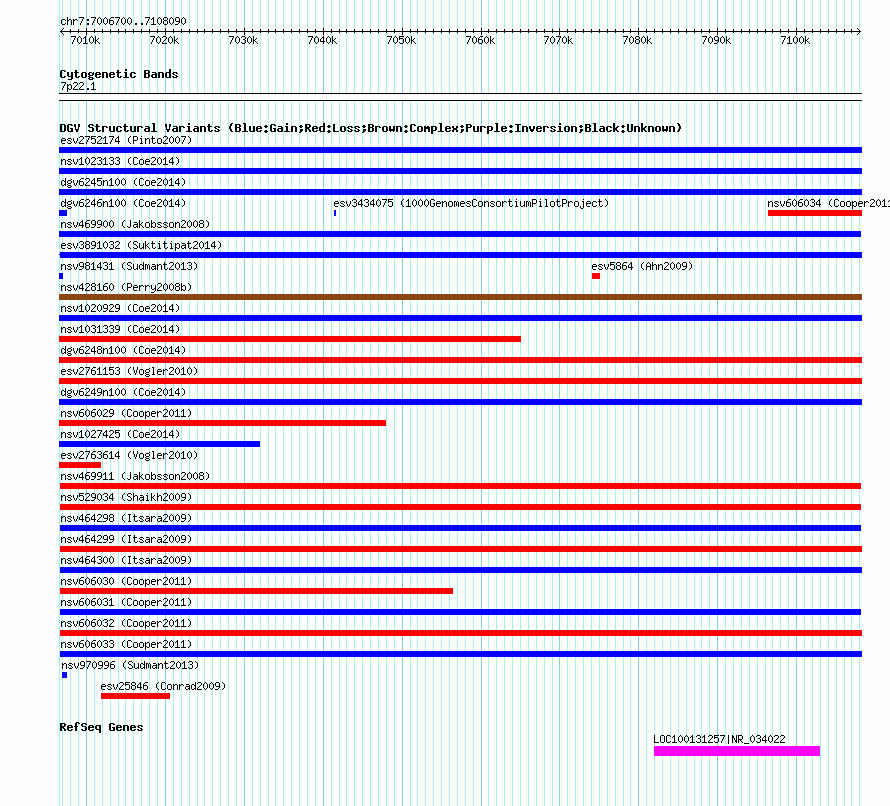Select nsv464298 (Itsara2009) label
The image size is (890, 806).
tap(126, 518)
